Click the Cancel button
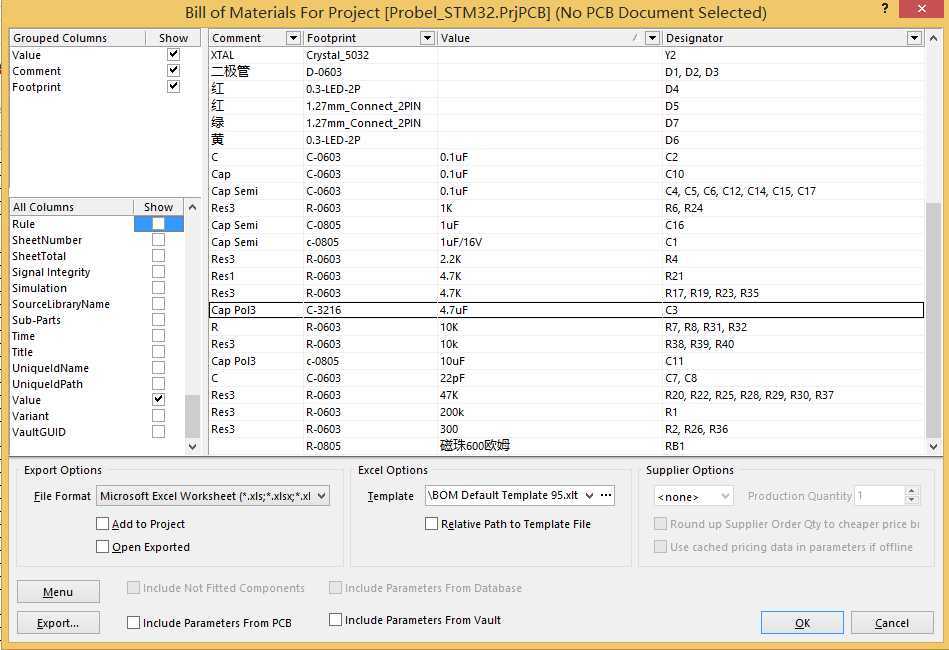Image resolution: width=949 pixels, height=650 pixels. tap(892, 623)
